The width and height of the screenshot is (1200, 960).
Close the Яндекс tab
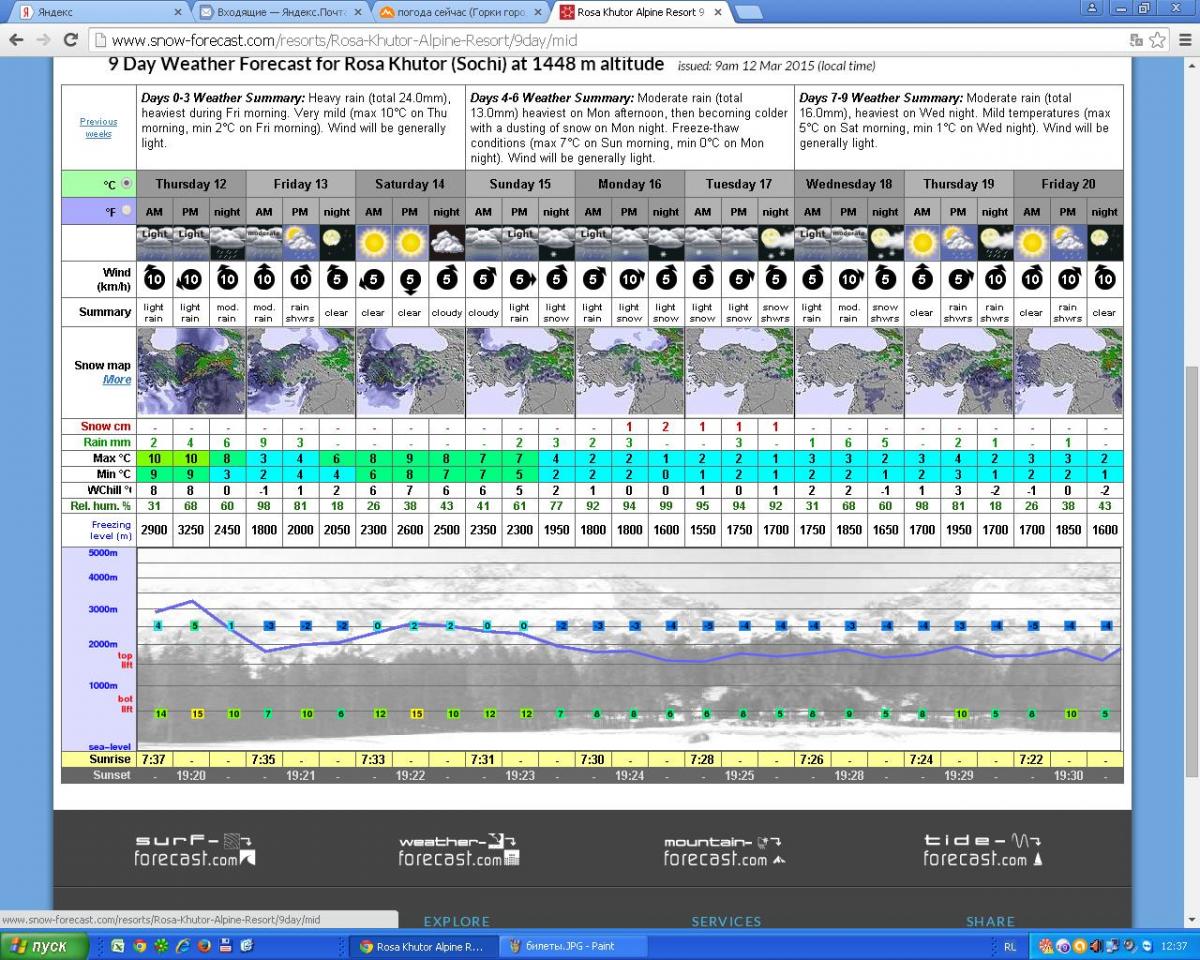178,13
